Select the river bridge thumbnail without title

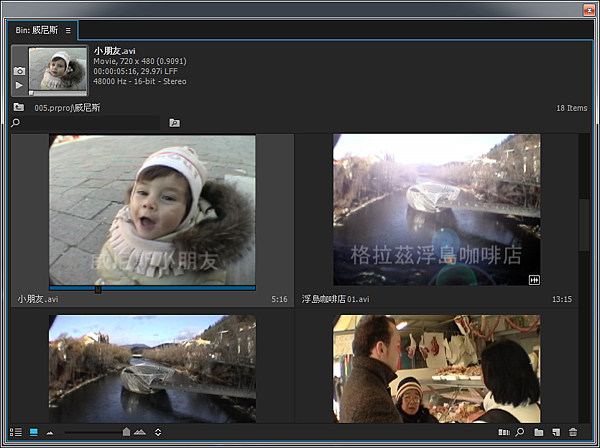[x=152, y=369]
